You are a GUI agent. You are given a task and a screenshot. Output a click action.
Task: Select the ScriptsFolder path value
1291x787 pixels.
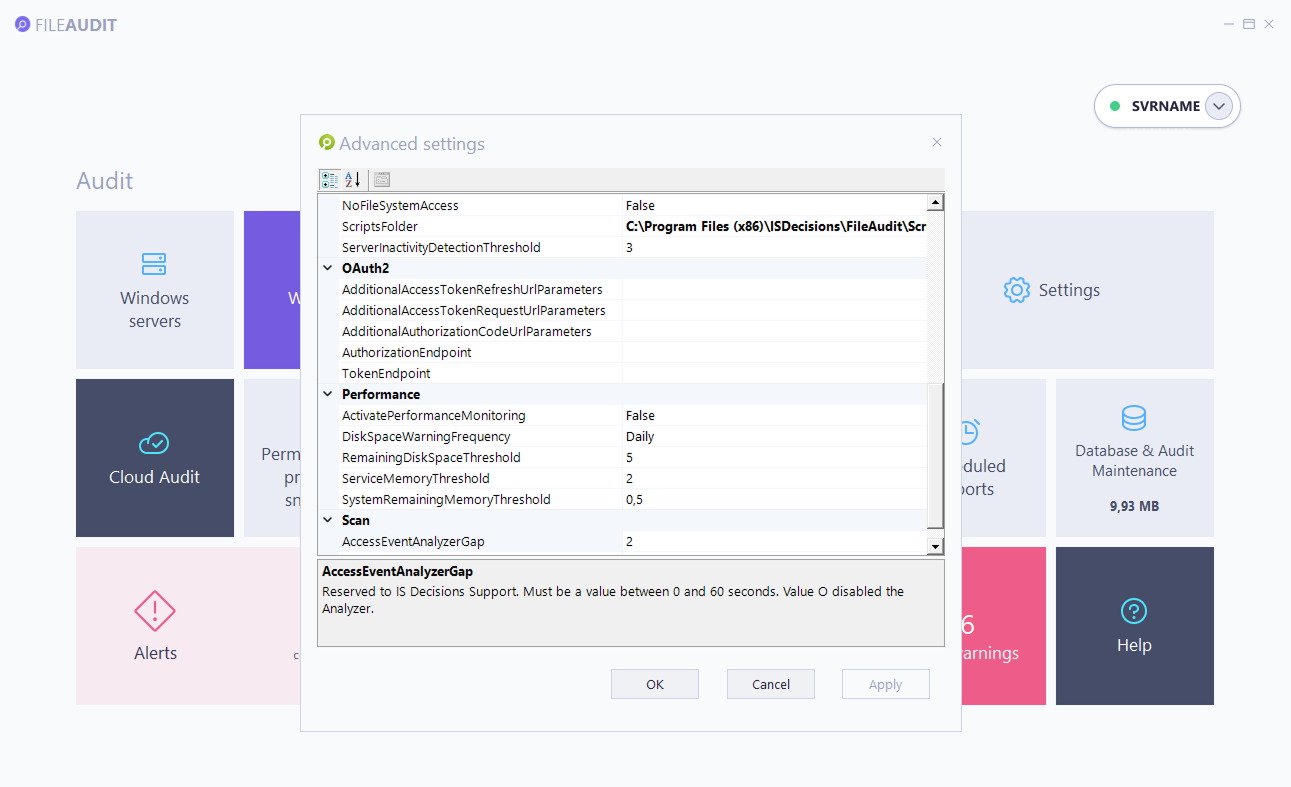coord(775,226)
